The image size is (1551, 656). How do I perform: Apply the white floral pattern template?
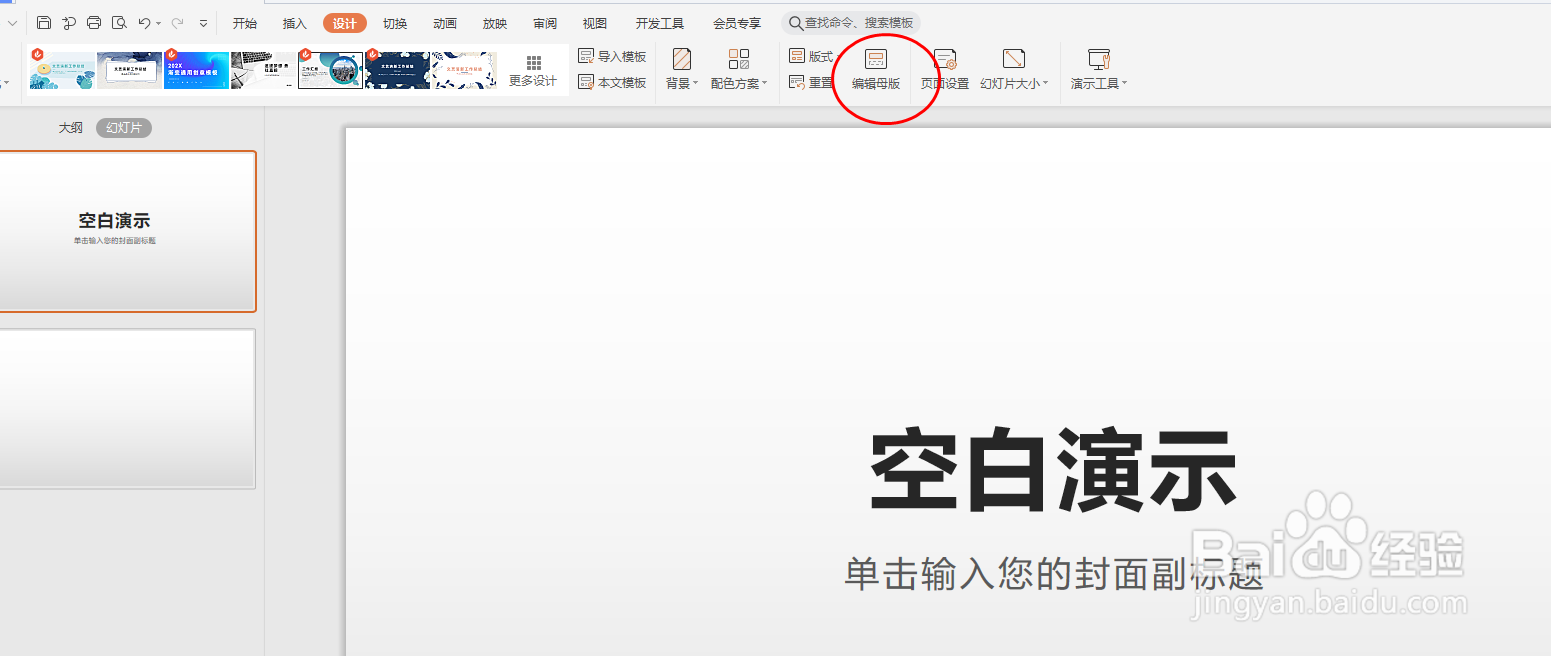click(x=465, y=71)
